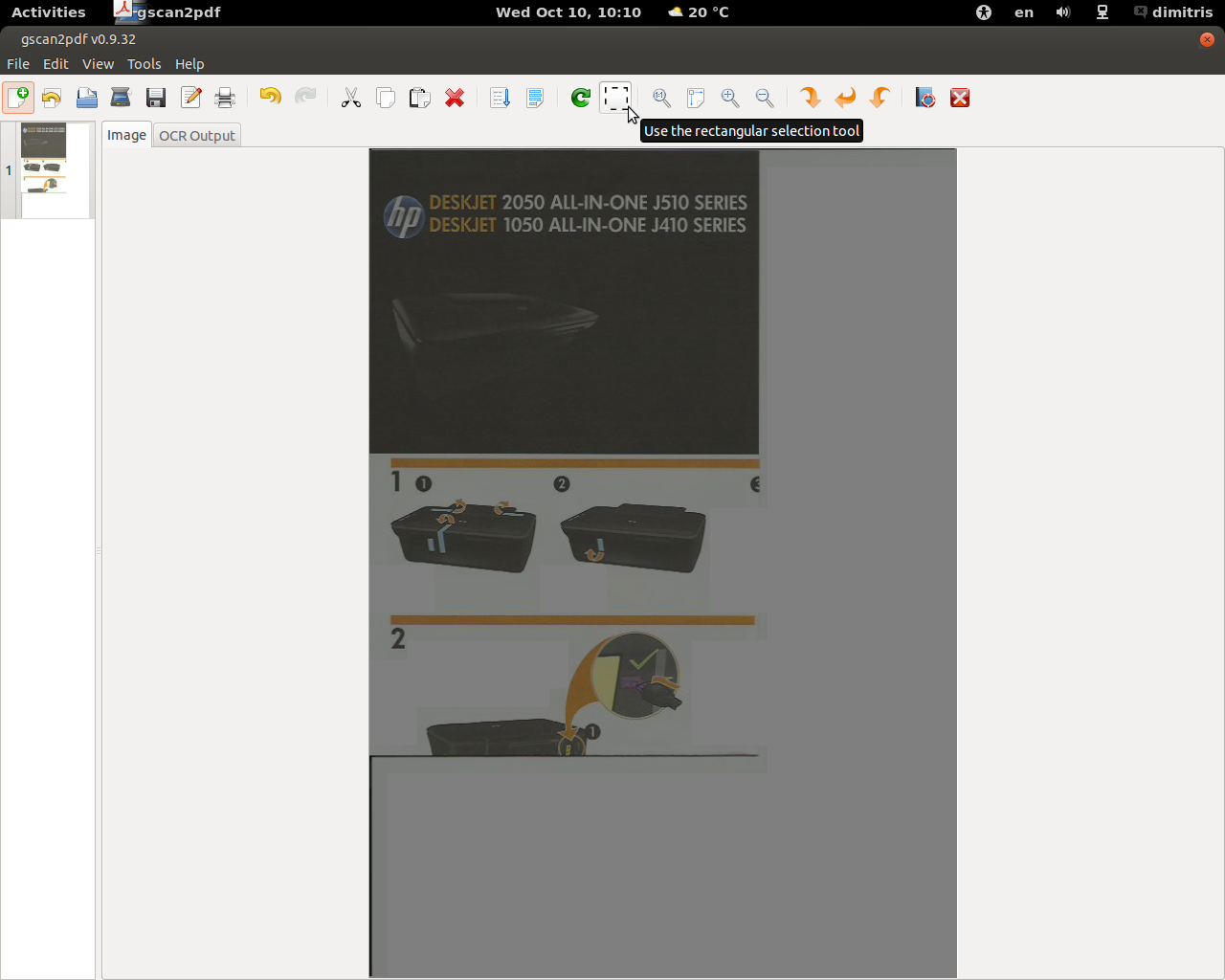Click the Zoom to fit icon
This screenshot has height=980, width=1225.
(696, 98)
